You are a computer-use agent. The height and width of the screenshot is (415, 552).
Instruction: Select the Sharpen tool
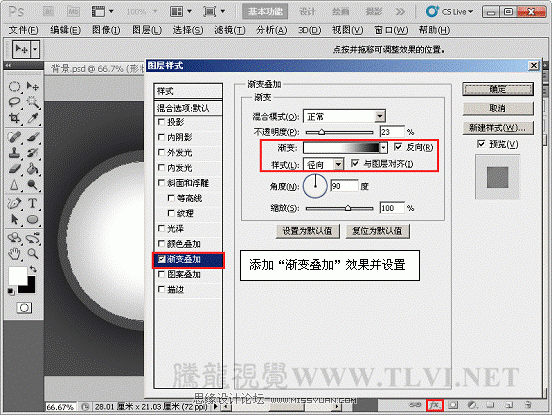coord(14,184)
